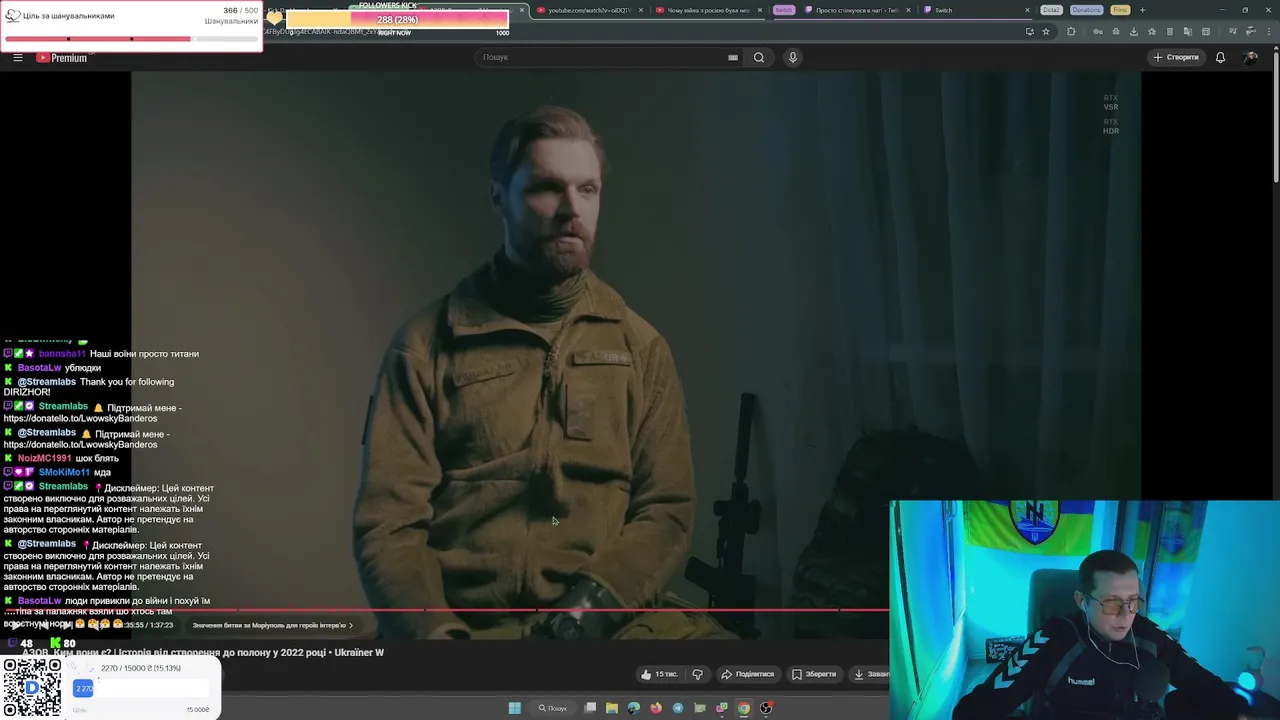
Task: Open the browser extensions puzzle icon
Action: pos(1071,31)
